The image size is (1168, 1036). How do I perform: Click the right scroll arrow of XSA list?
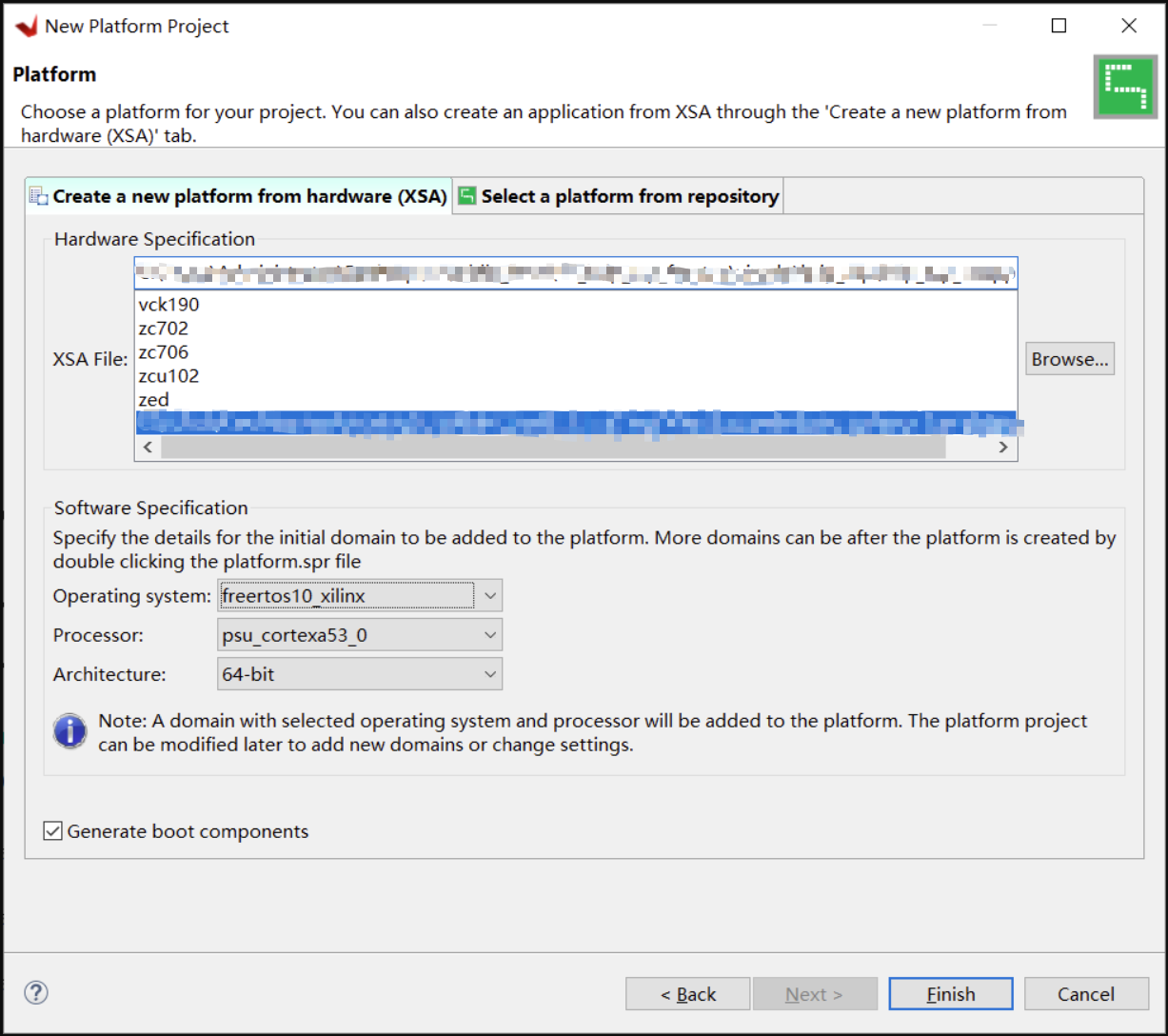click(1003, 448)
